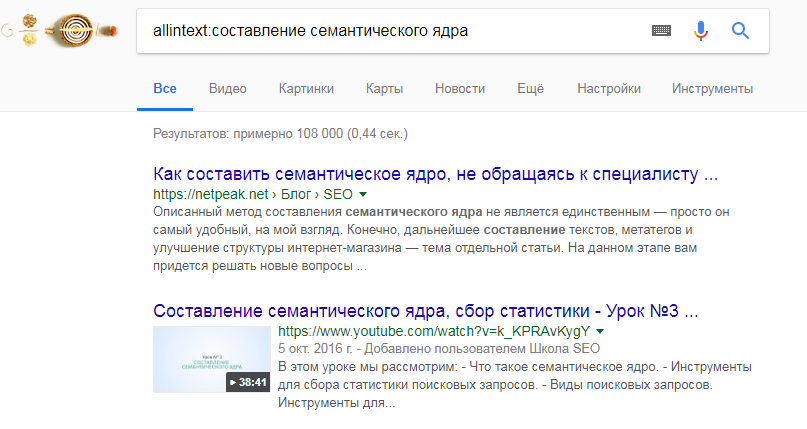Open 'Как составить семантическое ядро' result
This screenshot has height=429, width=807.
(435, 174)
